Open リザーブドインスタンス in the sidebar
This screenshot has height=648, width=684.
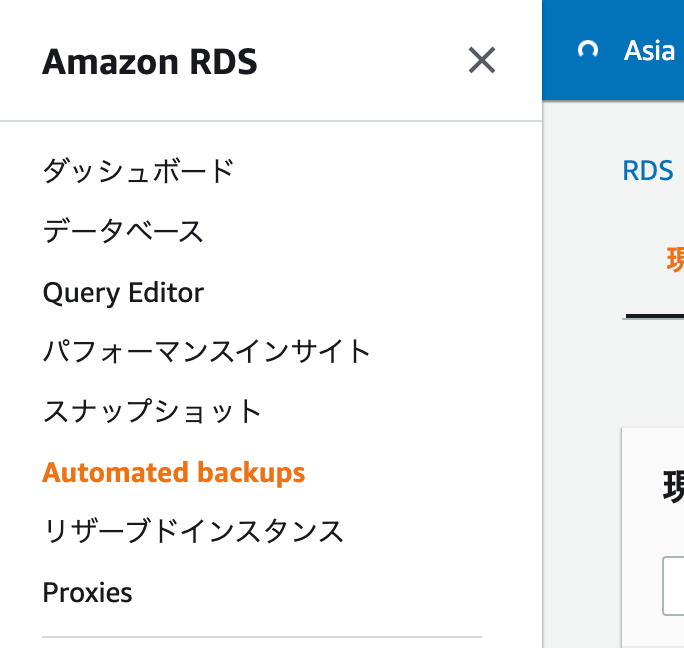(194, 531)
